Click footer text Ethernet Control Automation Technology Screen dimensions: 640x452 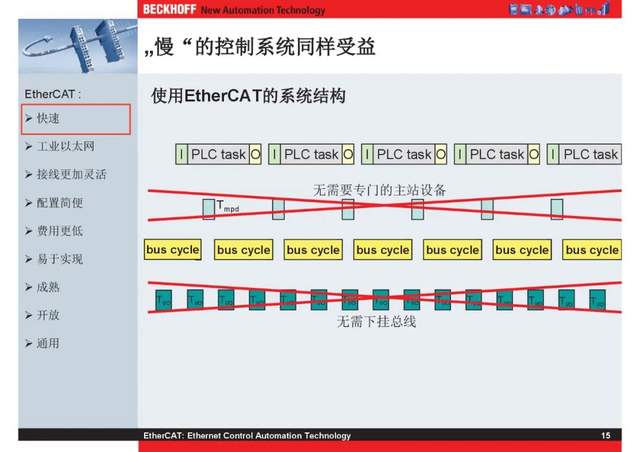click(269, 436)
